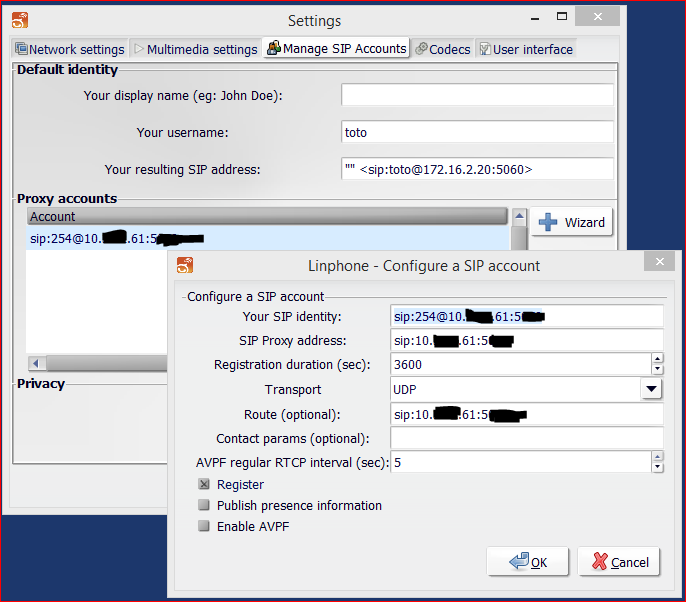Enable Publish presence information checkbox
The width and height of the screenshot is (686, 602).
pyautogui.click(x=204, y=505)
